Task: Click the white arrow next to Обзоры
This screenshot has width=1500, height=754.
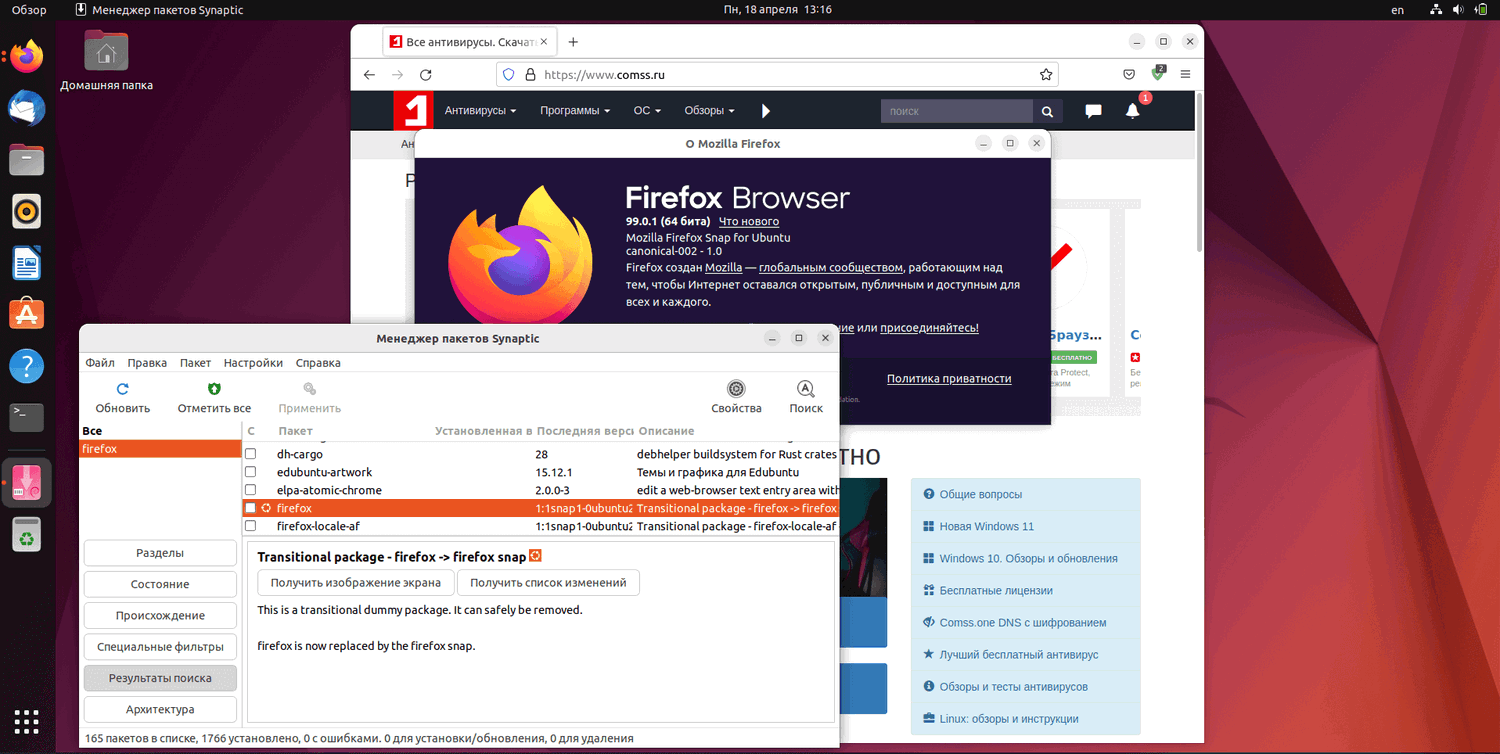Action: tap(766, 111)
